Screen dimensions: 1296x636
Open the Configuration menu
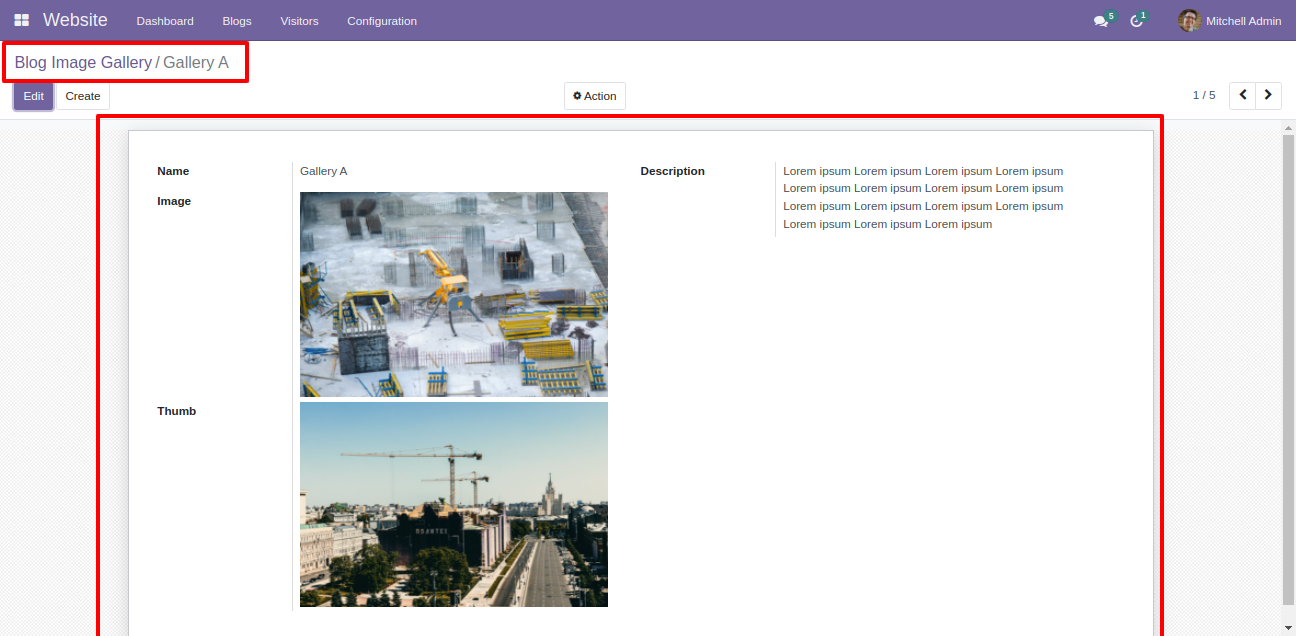point(382,21)
